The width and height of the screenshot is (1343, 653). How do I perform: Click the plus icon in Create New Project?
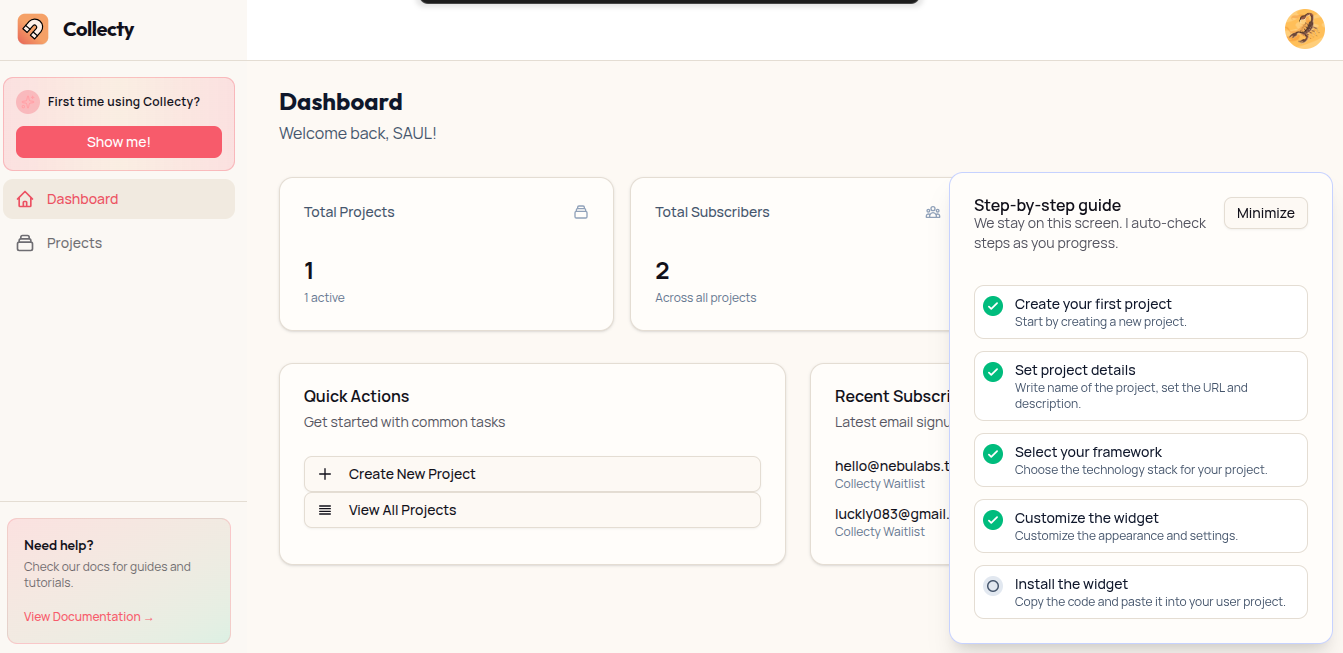point(325,473)
